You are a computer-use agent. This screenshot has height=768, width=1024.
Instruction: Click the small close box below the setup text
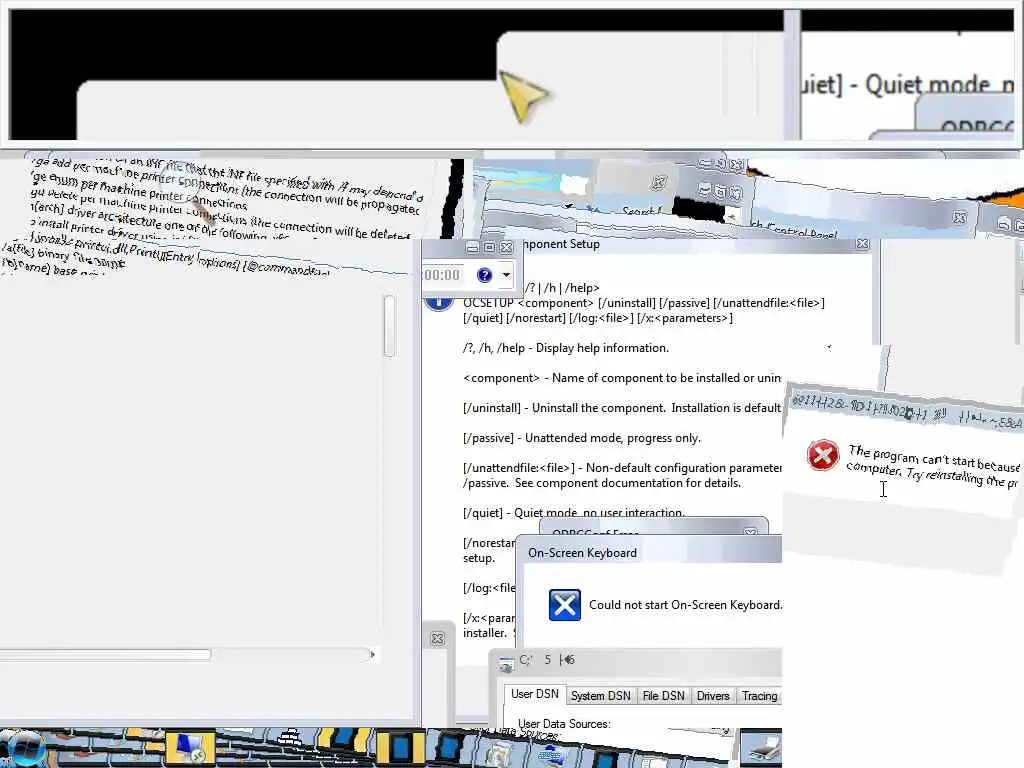click(438, 639)
